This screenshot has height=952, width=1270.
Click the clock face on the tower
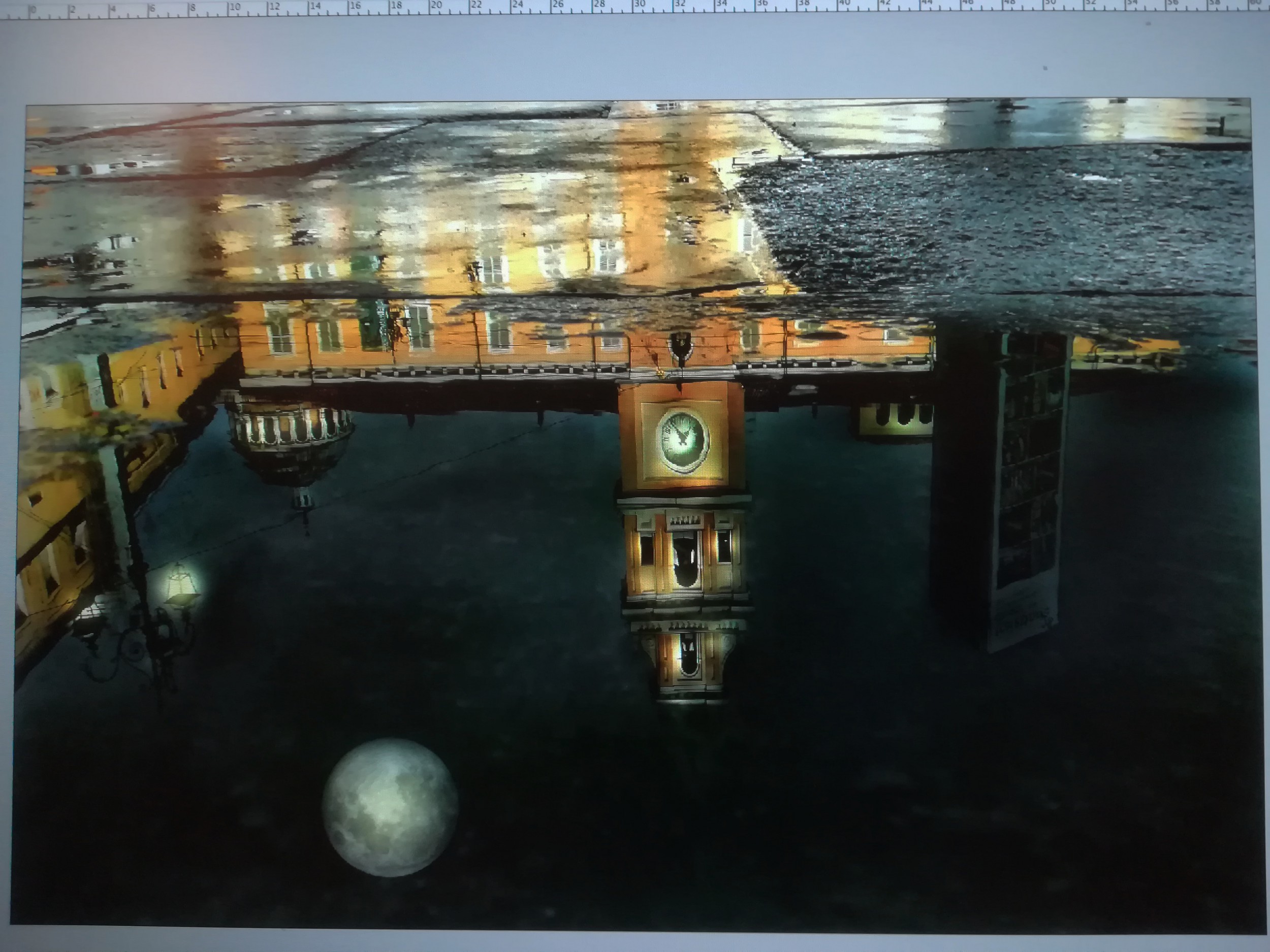click(x=683, y=441)
